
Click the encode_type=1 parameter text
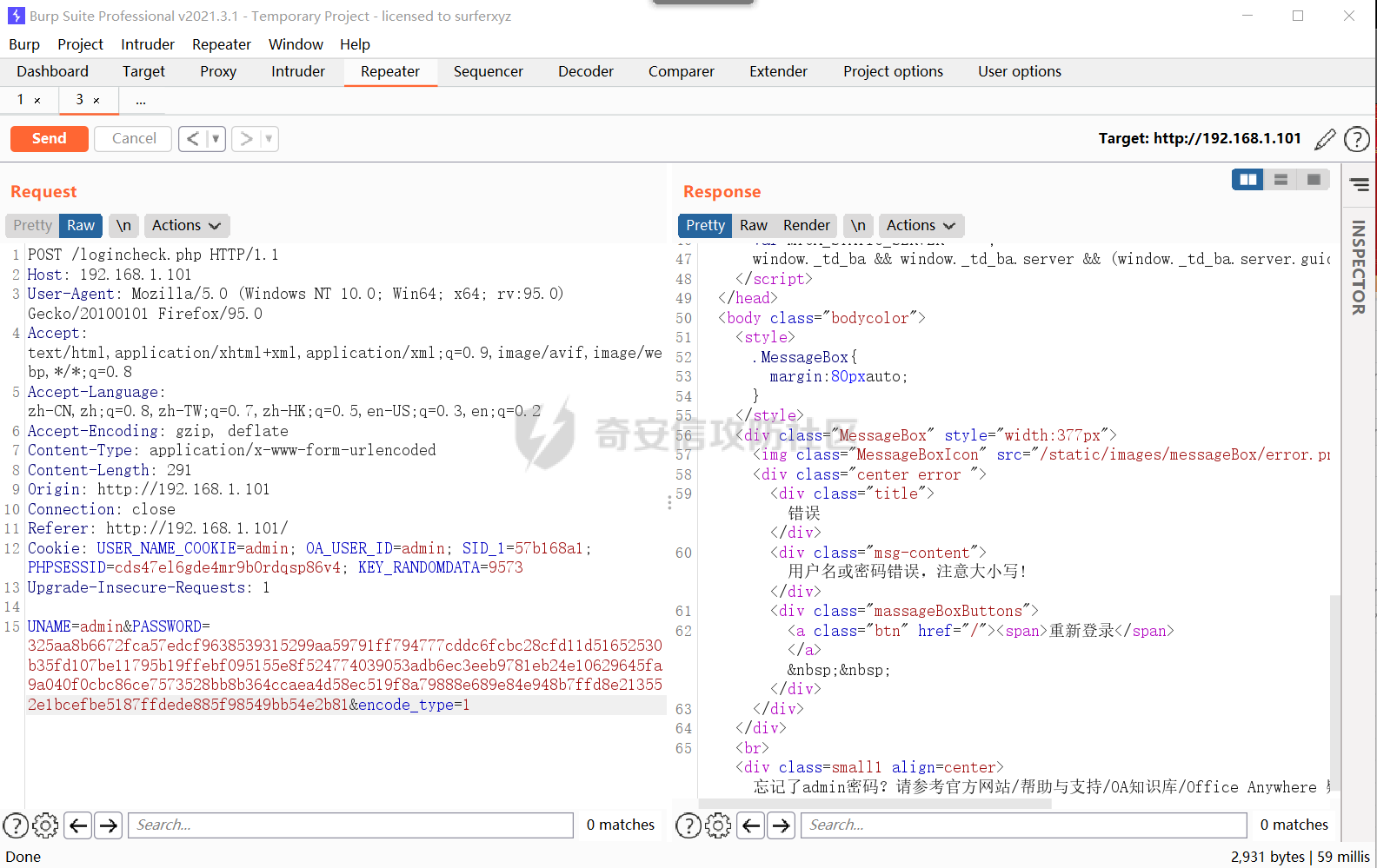pyautogui.click(x=414, y=705)
